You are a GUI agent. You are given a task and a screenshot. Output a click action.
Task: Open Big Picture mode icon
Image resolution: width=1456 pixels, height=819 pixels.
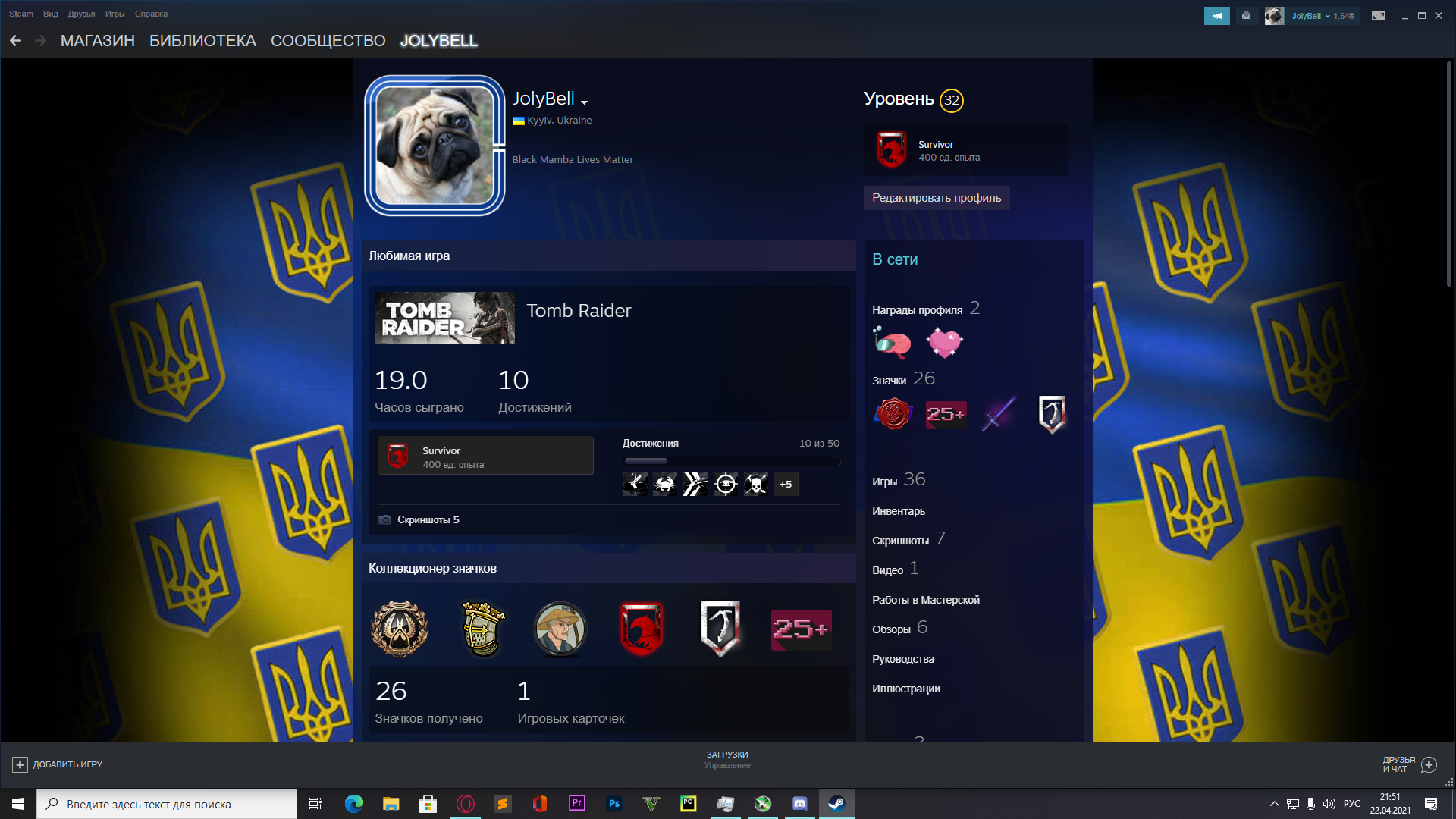[1379, 16]
